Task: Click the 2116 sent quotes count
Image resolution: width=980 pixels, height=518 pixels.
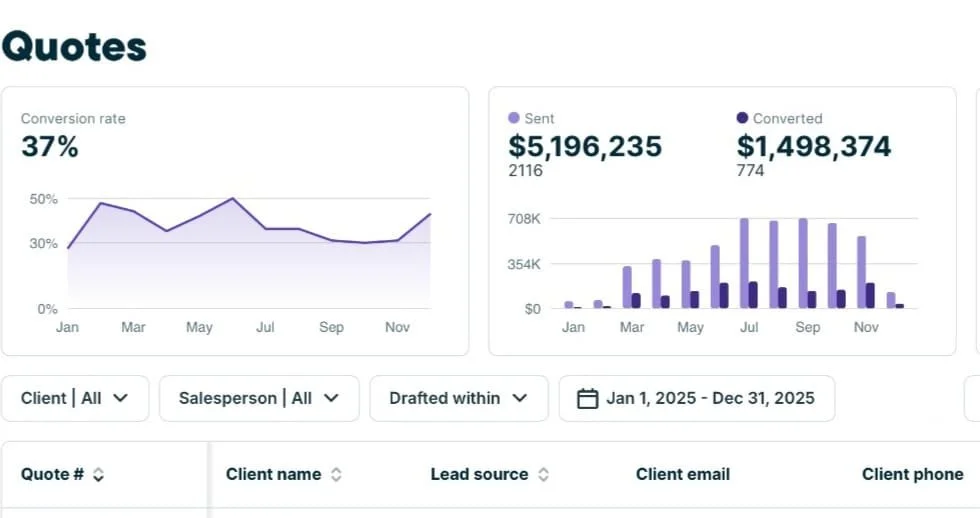Action: (x=525, y=171)
